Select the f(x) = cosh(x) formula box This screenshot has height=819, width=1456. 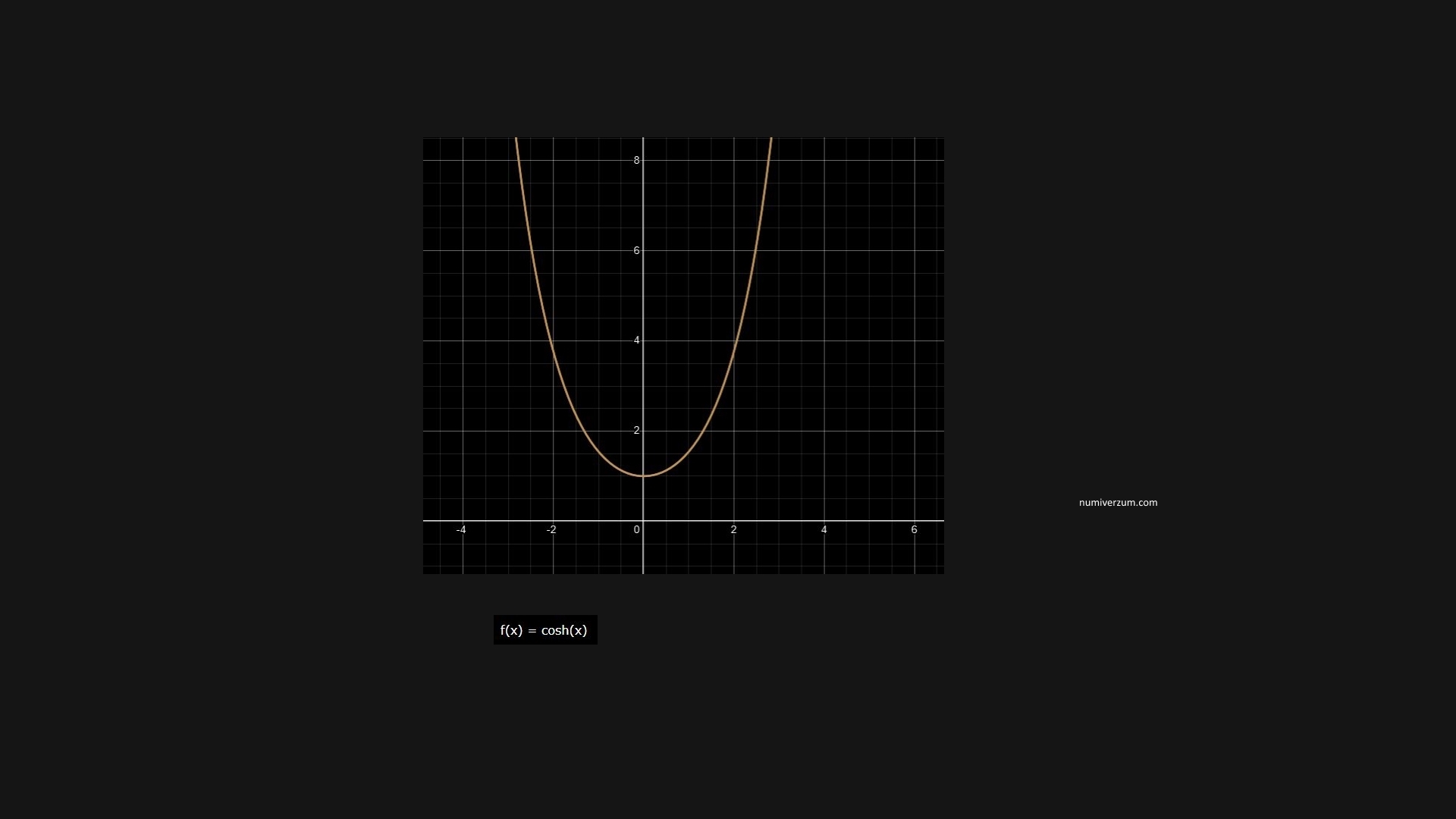coord(544,630)
